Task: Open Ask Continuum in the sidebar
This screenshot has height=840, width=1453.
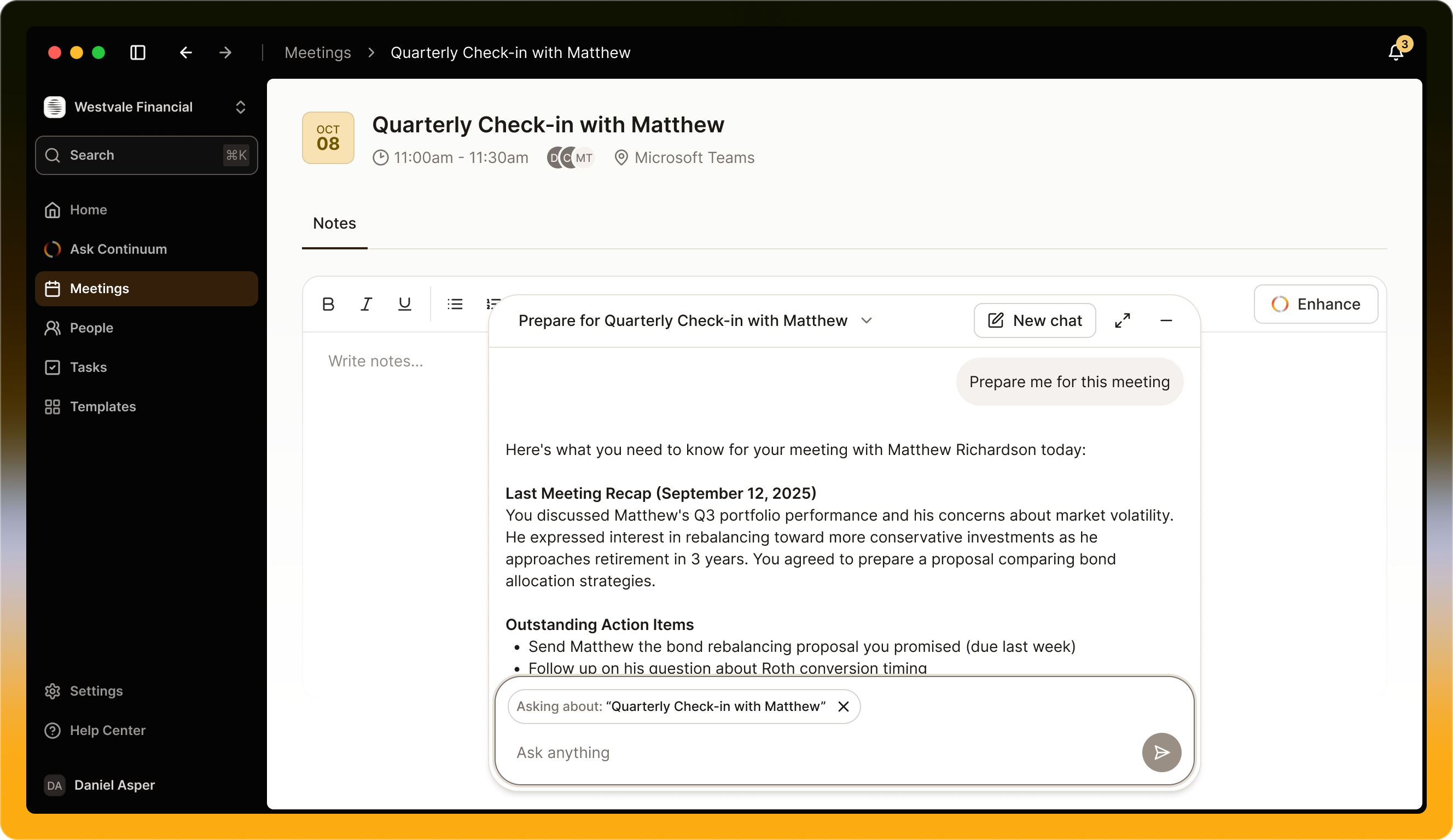Action: coord(118,249)
